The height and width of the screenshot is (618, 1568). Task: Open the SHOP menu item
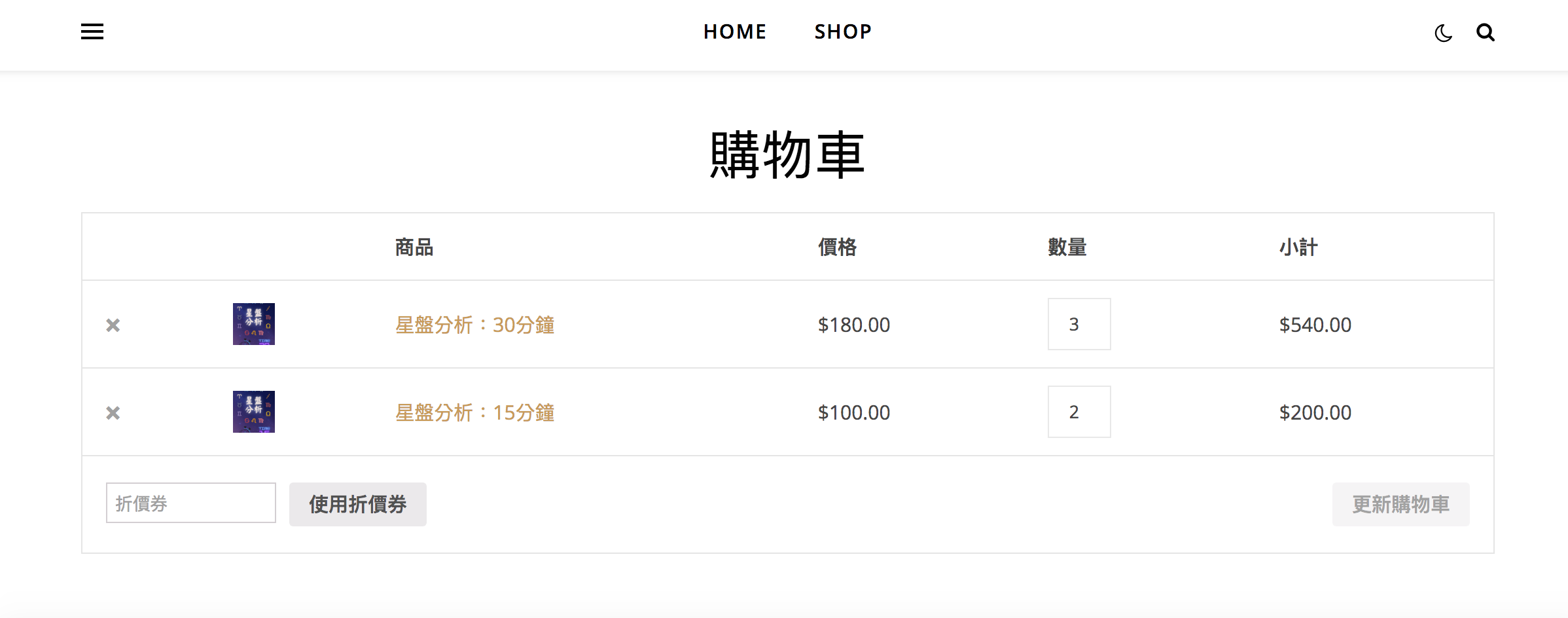click(843, 31)
